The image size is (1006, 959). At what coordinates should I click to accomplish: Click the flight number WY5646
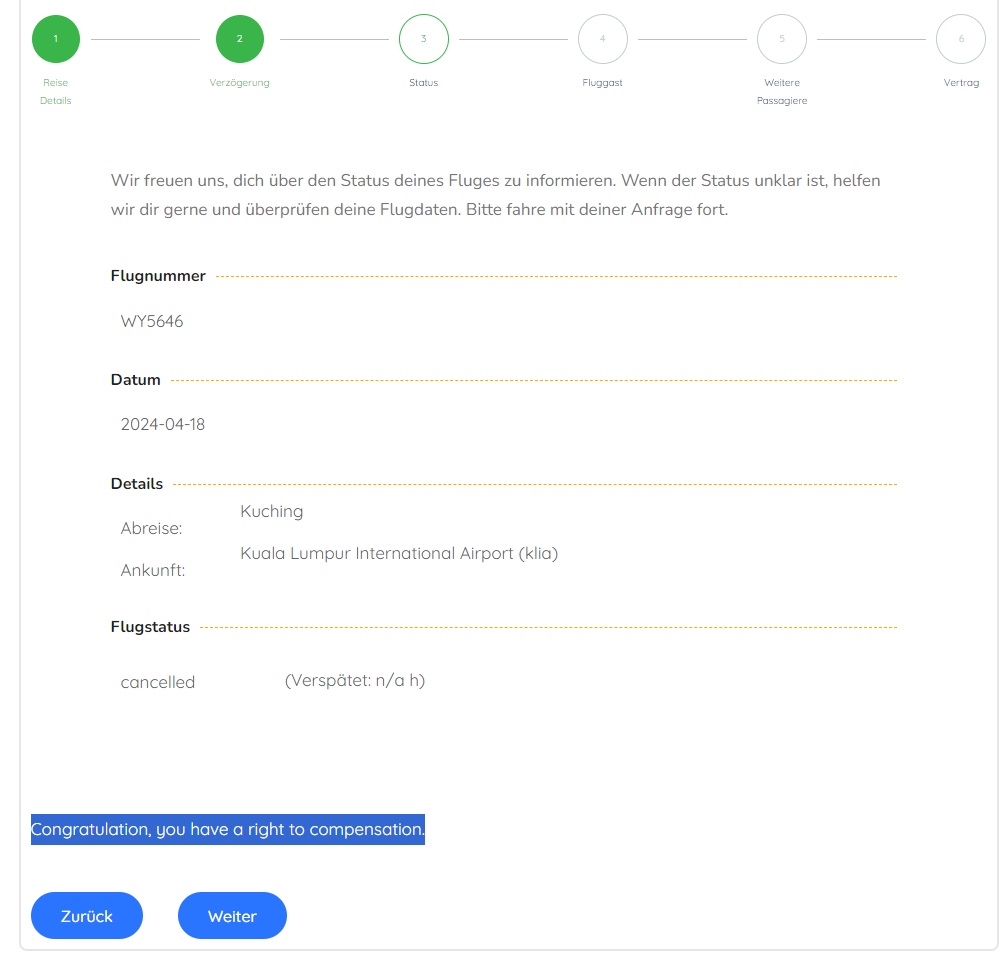coord(152,321)
